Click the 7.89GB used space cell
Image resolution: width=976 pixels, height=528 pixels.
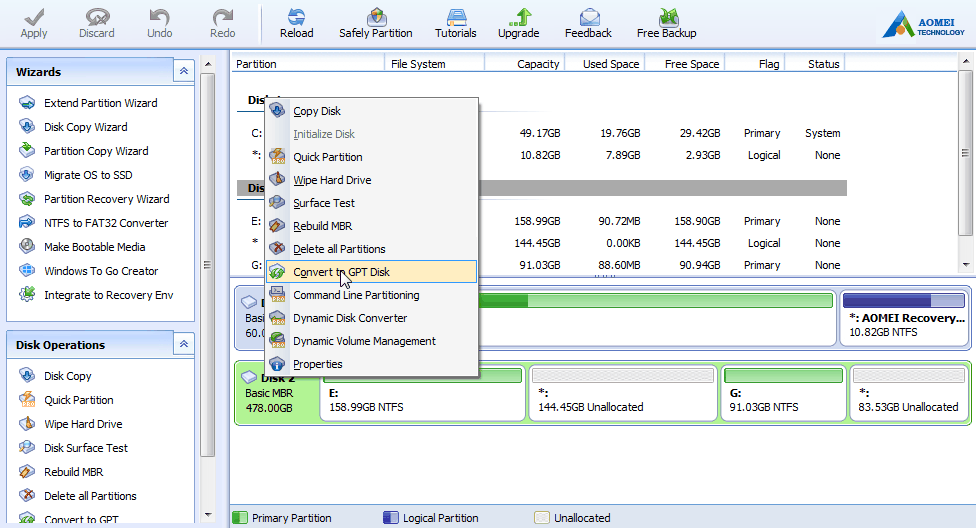point(623,155)
